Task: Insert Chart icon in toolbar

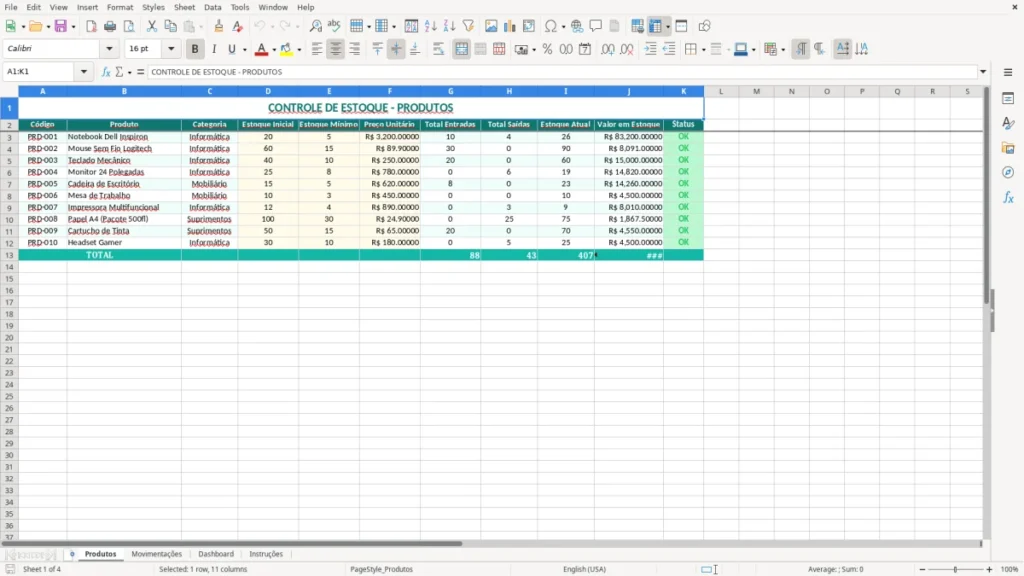Action: pyautogui.click(x=509, y=26)
